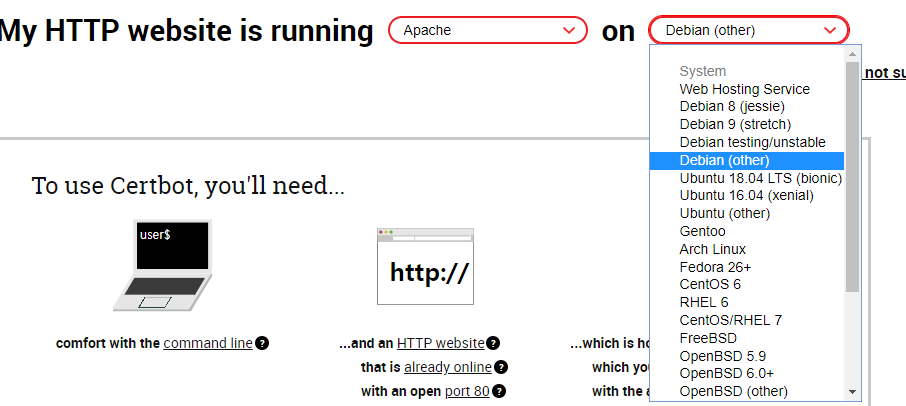Select OpenBSD 6.0+ option
This screenshot has width=906, height=406.
pyautogui.click(x=747, y=374)
